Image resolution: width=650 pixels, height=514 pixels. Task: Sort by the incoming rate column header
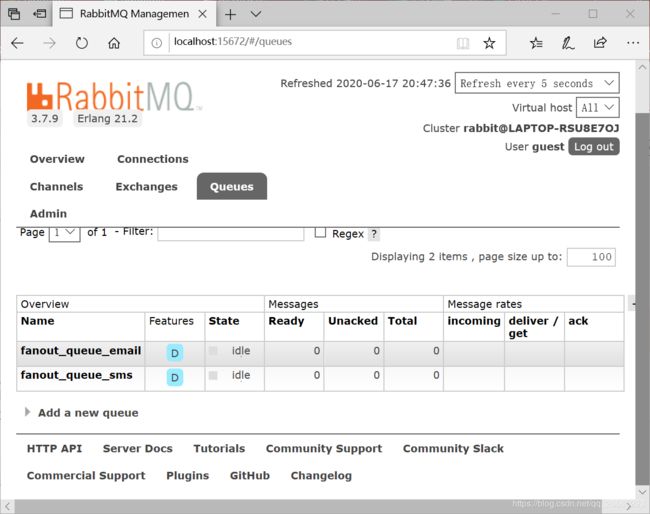[474, 321]
